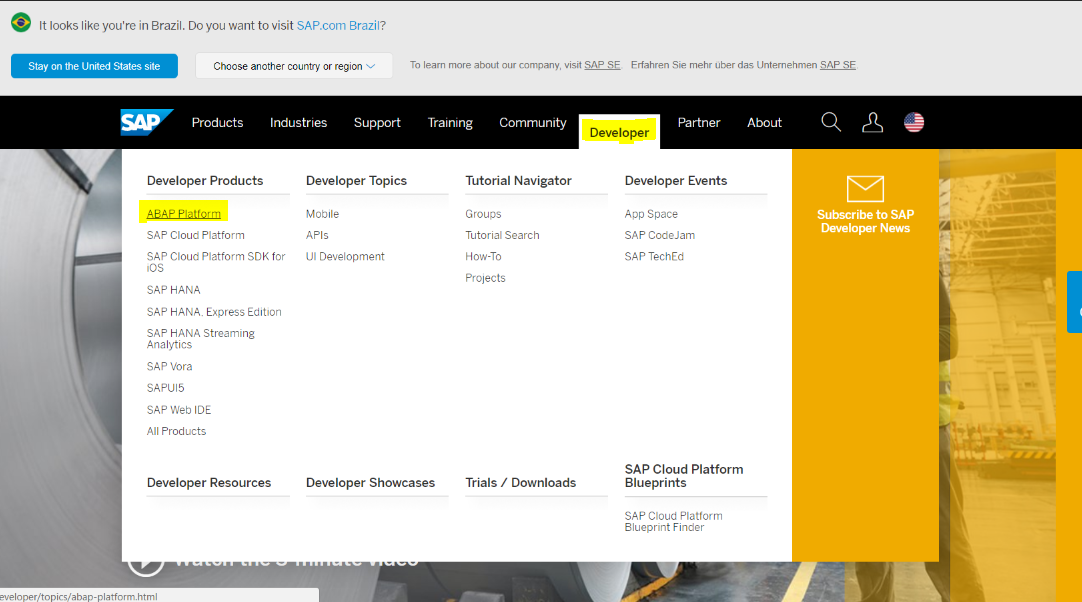1082x602 pixels.
Task: Open the UI Development link
Action: [345, 257]
